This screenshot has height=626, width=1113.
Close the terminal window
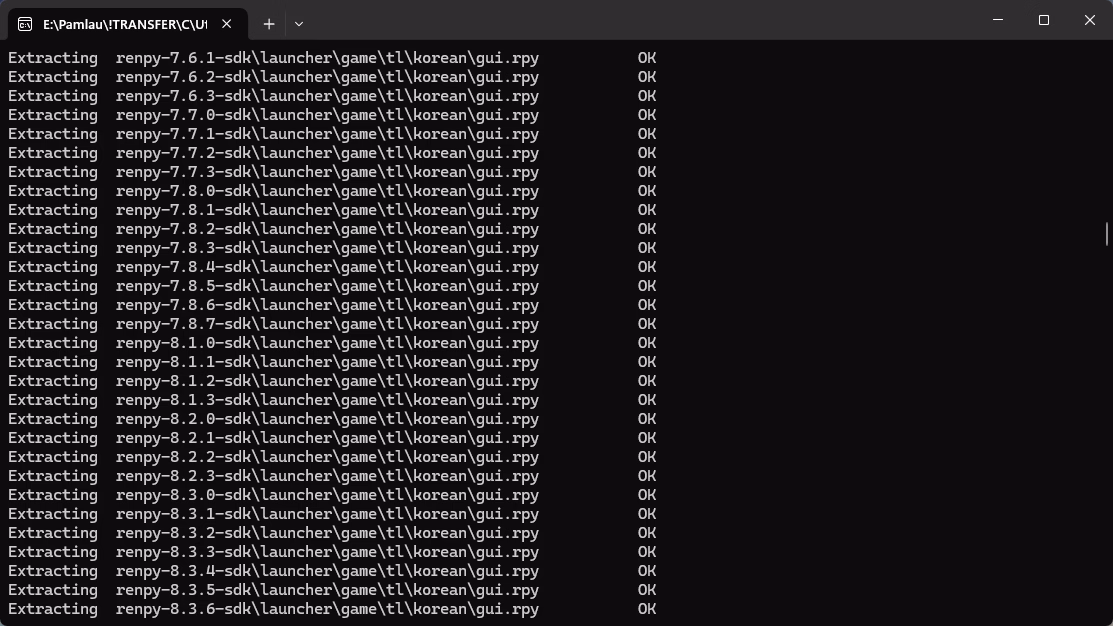click(x=1090, y=20)
